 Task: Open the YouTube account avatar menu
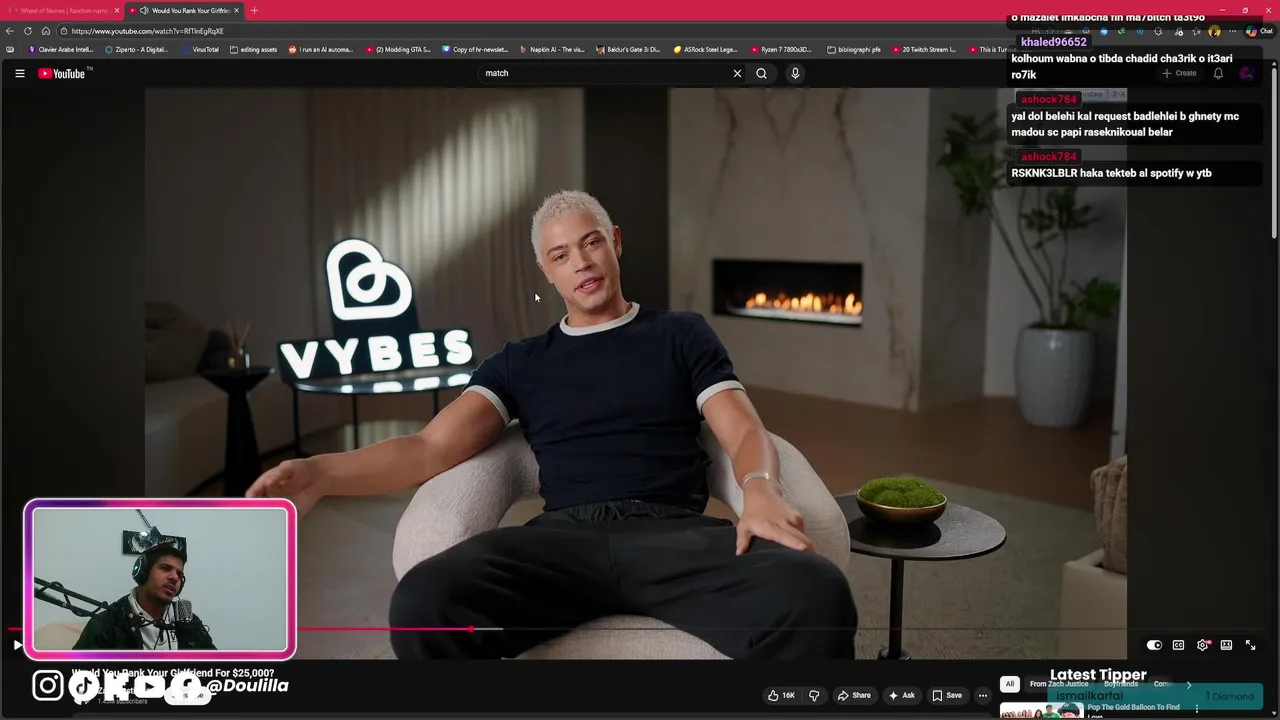tap(1246, 73)
